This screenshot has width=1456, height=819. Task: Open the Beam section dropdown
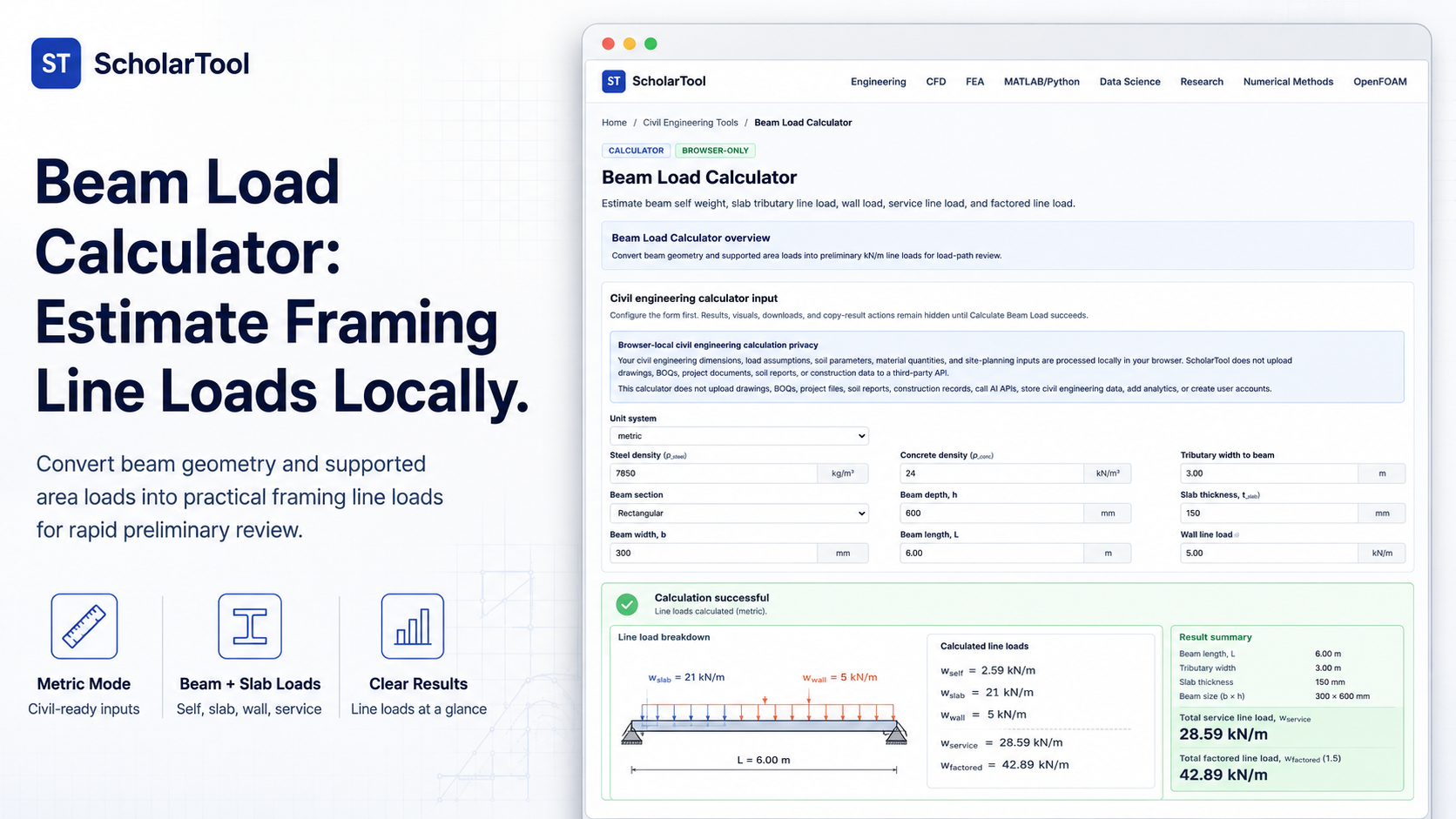tap(738, 514)
